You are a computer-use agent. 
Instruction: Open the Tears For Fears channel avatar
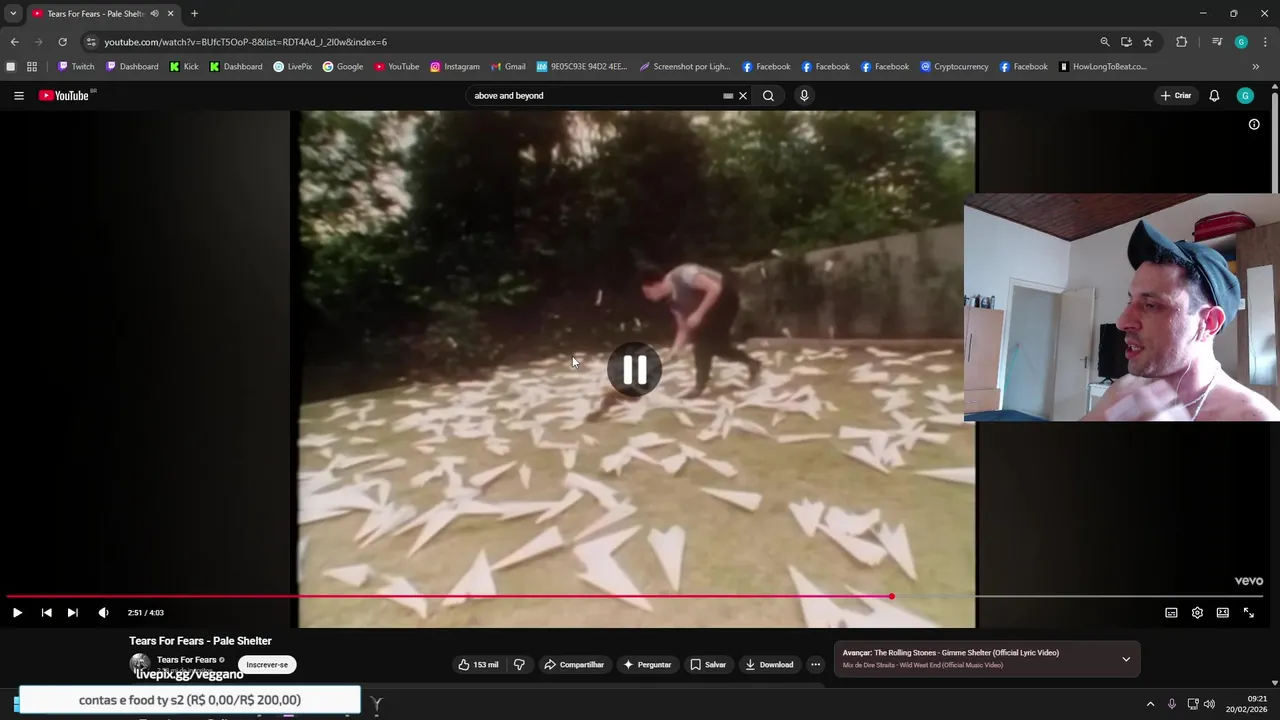[x=140, y=663]
